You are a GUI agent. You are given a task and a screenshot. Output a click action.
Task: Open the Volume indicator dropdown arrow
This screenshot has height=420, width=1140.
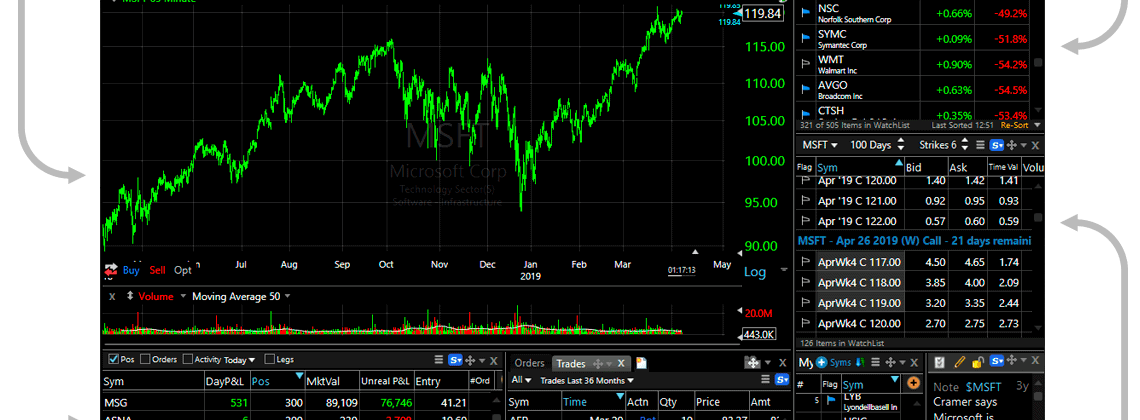[x=183, y=296]
